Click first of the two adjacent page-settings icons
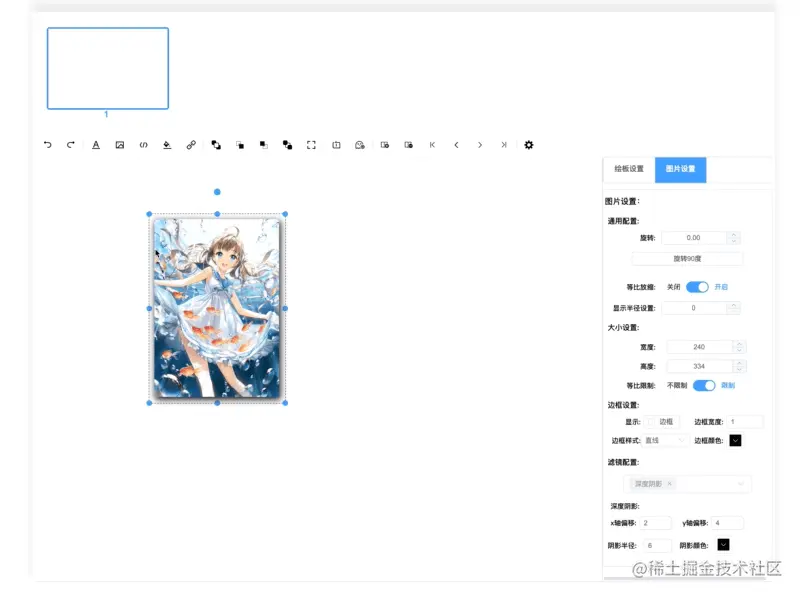The image size is (800, 595). [385, 145]
